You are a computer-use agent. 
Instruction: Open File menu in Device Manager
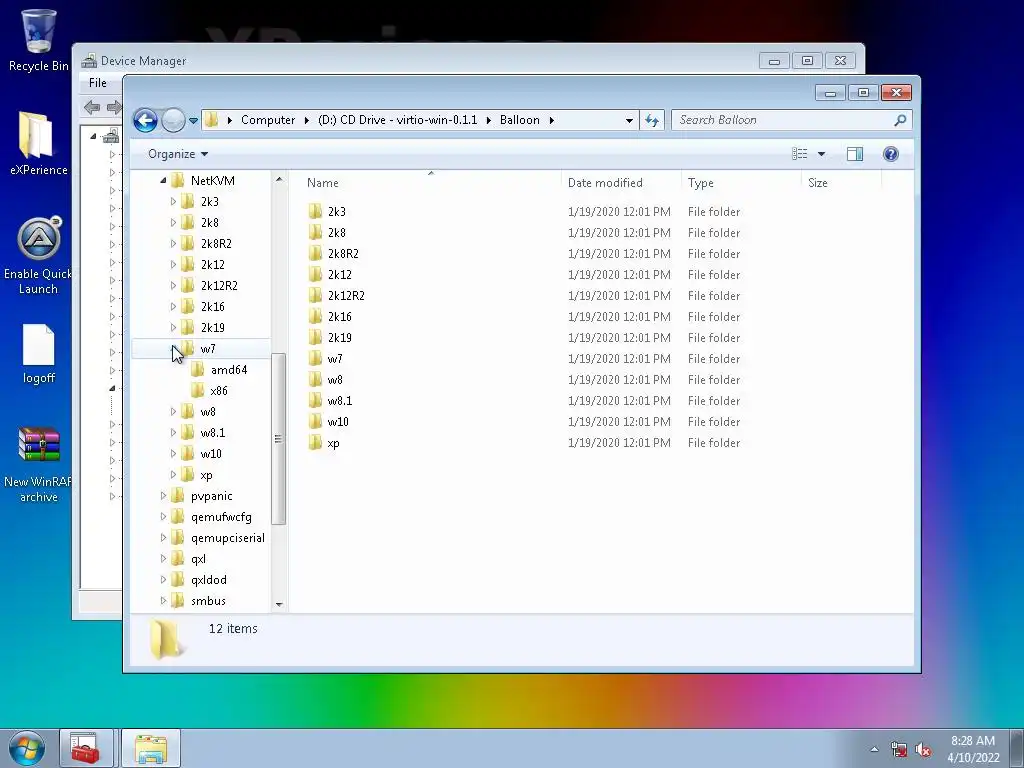pyautogui.click(x=98, y=83)
